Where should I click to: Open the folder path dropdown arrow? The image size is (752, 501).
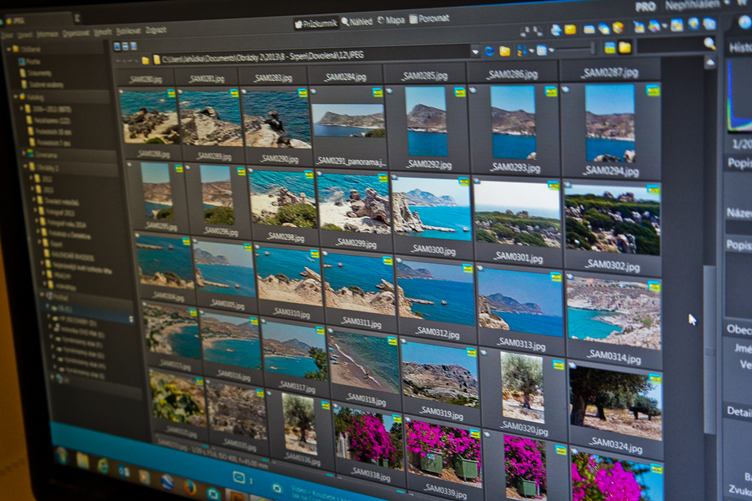[474, 52]
